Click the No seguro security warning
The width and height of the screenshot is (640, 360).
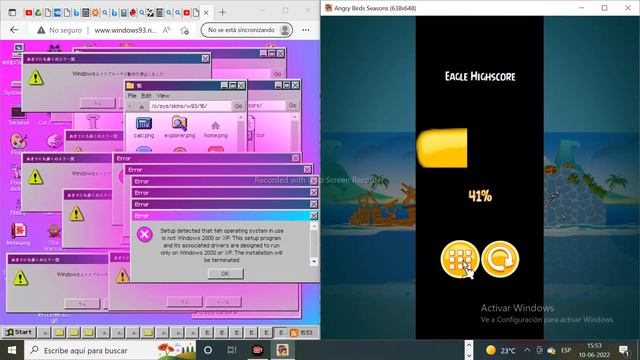tap(60, 30)
